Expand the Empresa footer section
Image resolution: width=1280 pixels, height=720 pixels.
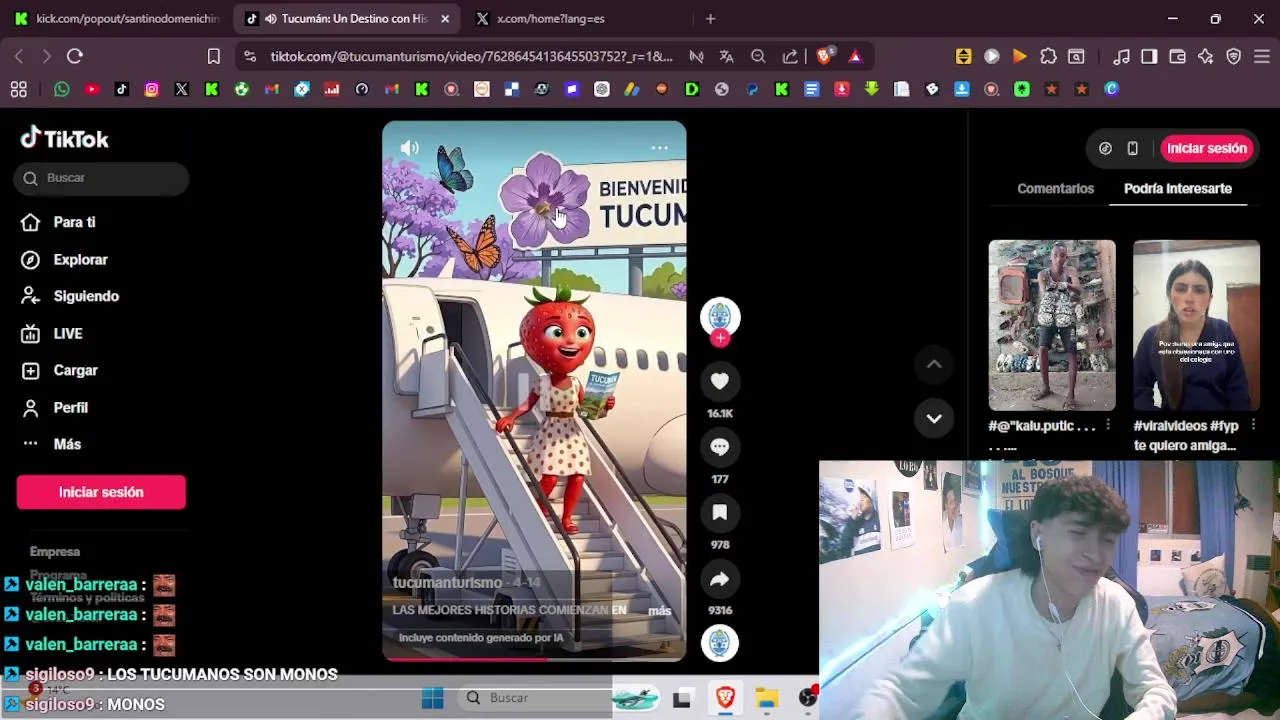[55, 551]
